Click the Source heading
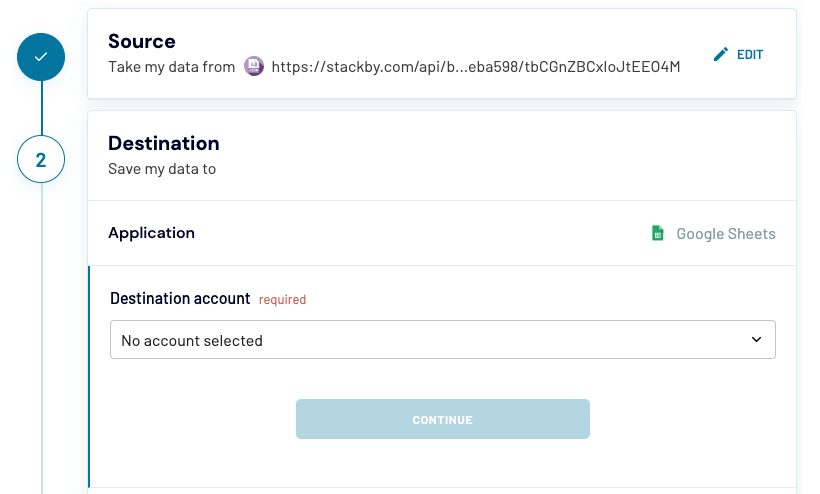 pyautogui.click(x=142, y=41)
